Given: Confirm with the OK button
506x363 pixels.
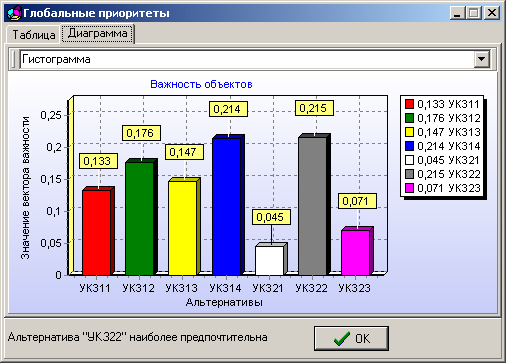Looking at the screenshot, I should (351, 338).
